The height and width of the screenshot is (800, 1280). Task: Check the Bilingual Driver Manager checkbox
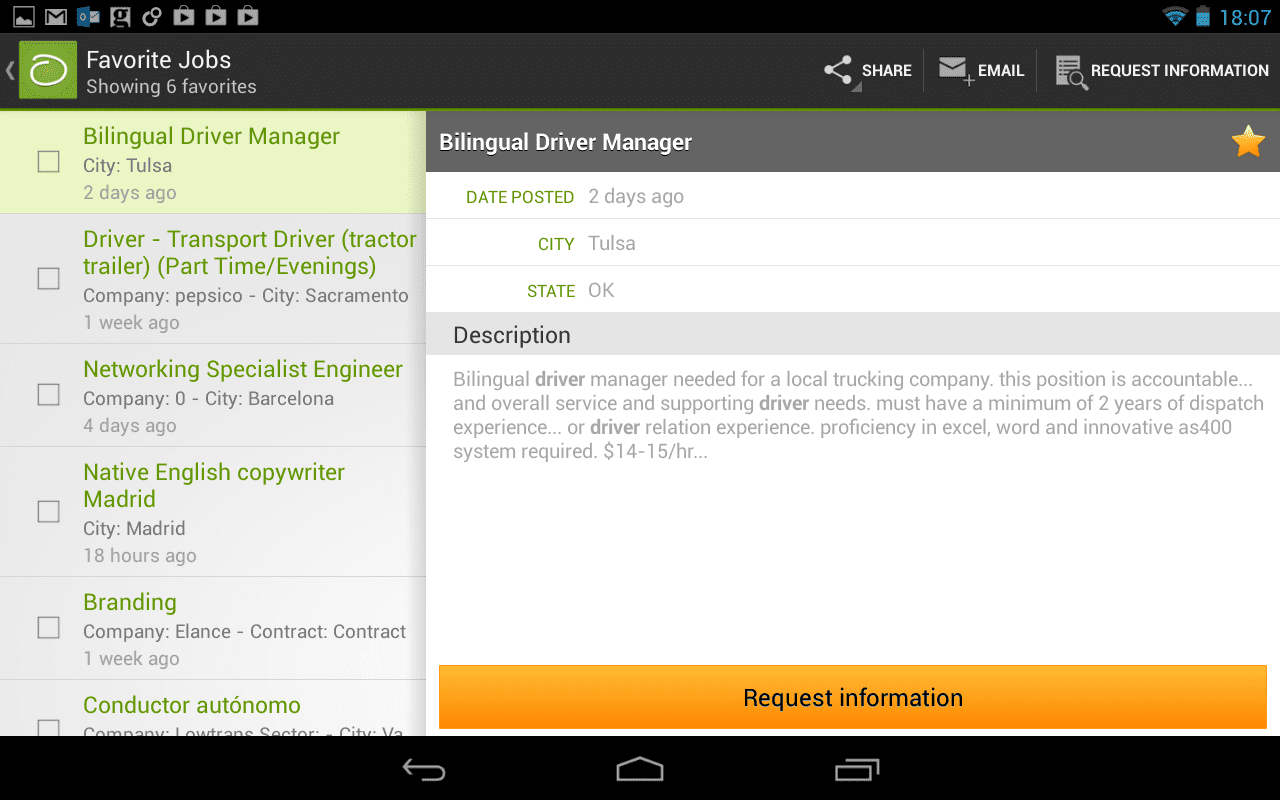tap(48, 161)
